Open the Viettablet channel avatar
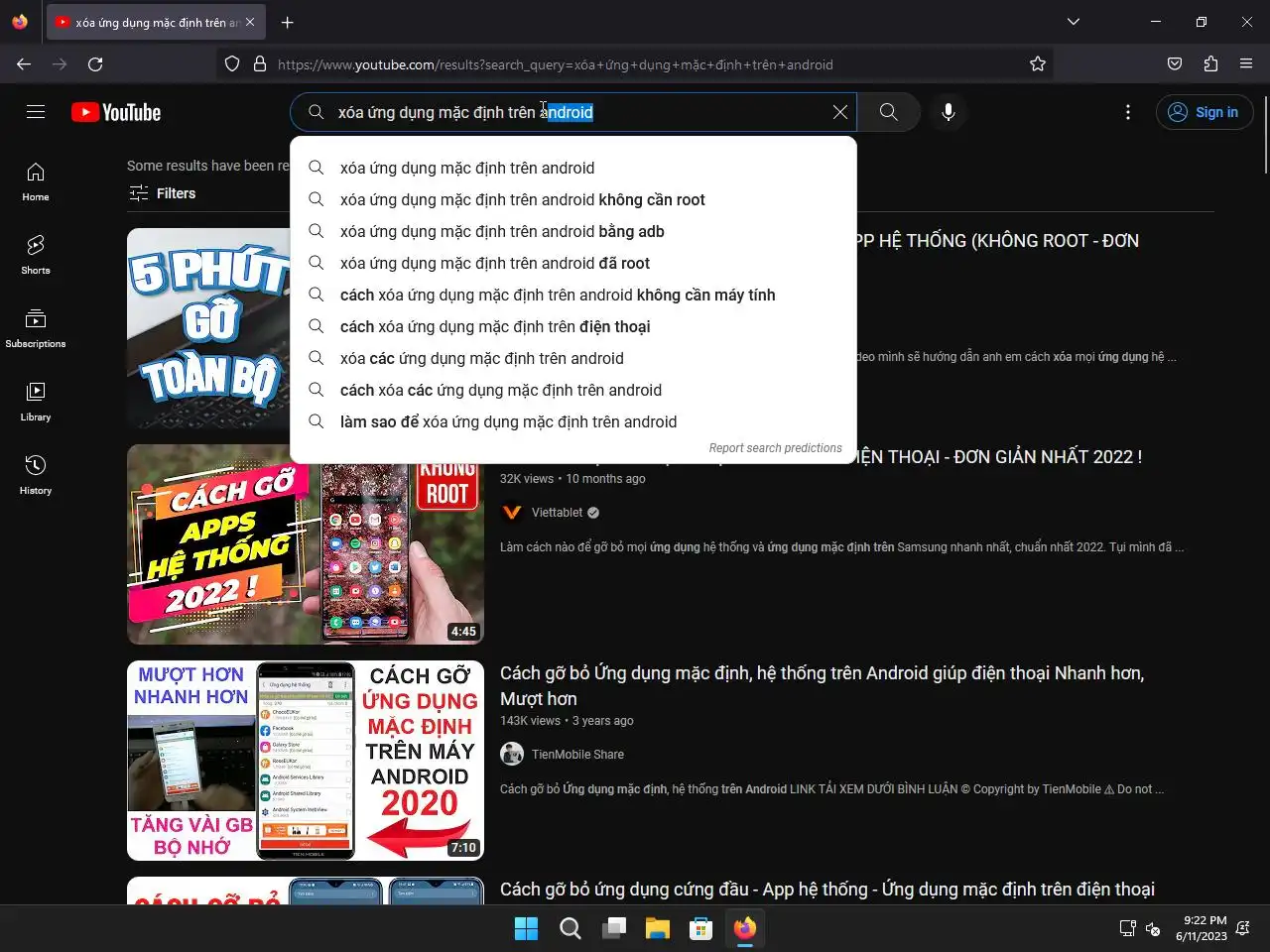This screenshot has width=1270, height=952. (x=512, y=513)
